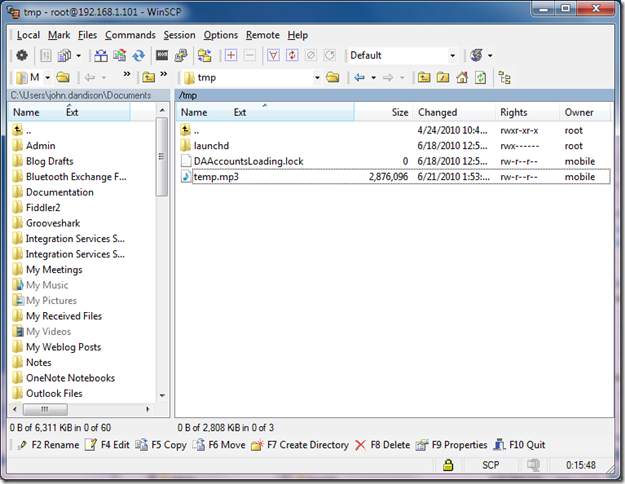Open the Commands menu
Screen dimensions: 625x484
click(x=130, y=35)
